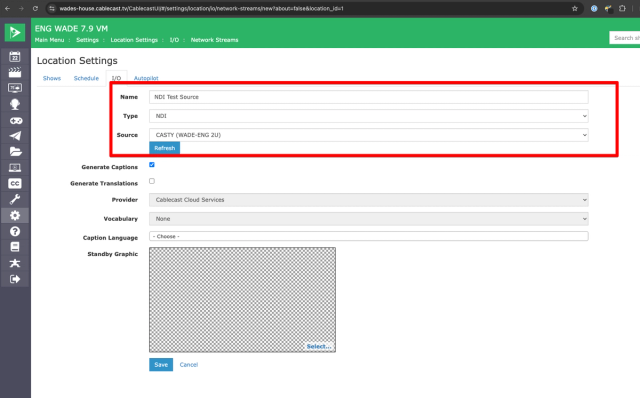This screenshot has width=640, height=398.
Task: Click Select... on the Standby Graphic
Action: [x=319, y=346]
